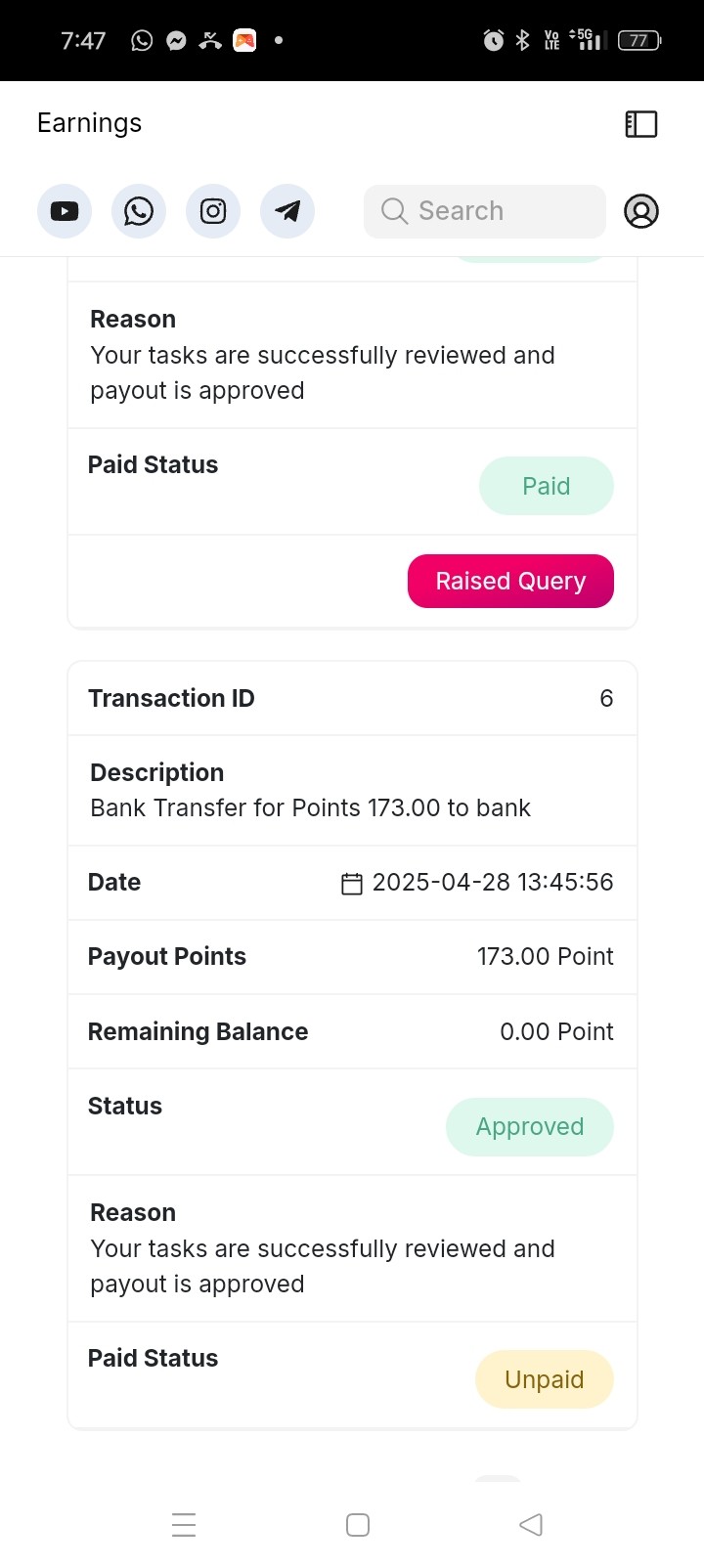Viewport: 704px width, 1568px height.
Task: Tap the WhatsApp icon in header
Action: 139,211
